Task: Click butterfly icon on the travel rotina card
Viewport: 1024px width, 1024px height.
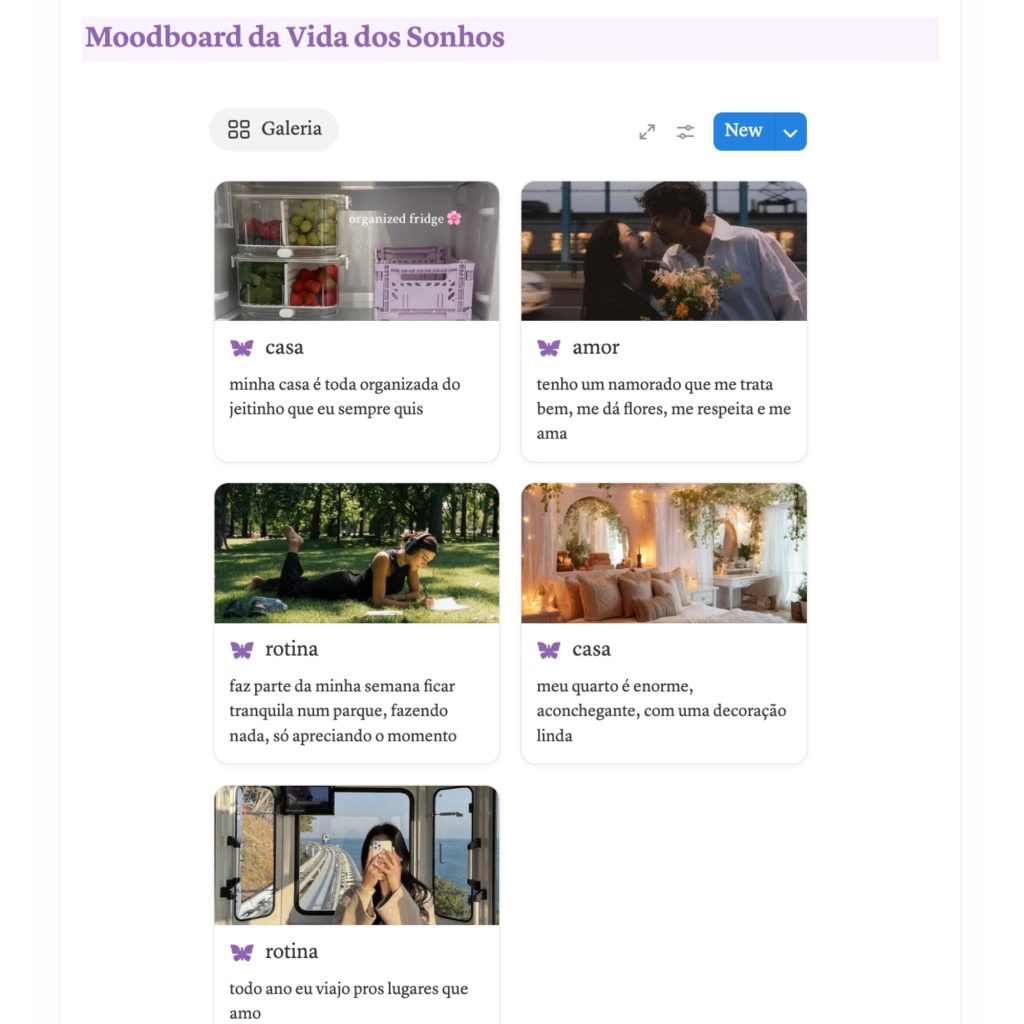Action: pos(242,952)
